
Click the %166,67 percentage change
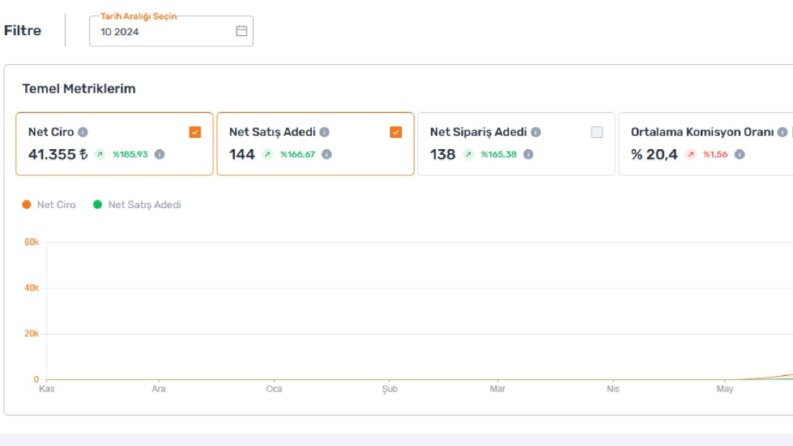click(297, 154)
